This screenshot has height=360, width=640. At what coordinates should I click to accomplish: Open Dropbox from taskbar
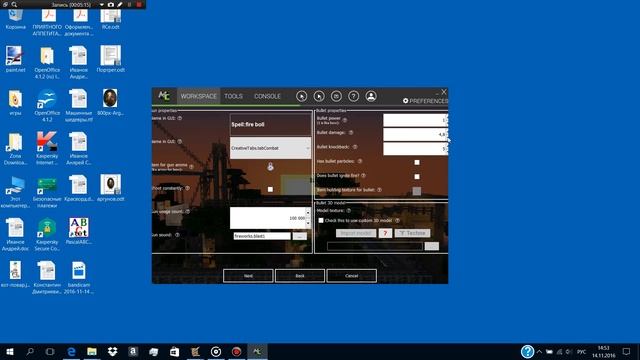click(112, 351)
